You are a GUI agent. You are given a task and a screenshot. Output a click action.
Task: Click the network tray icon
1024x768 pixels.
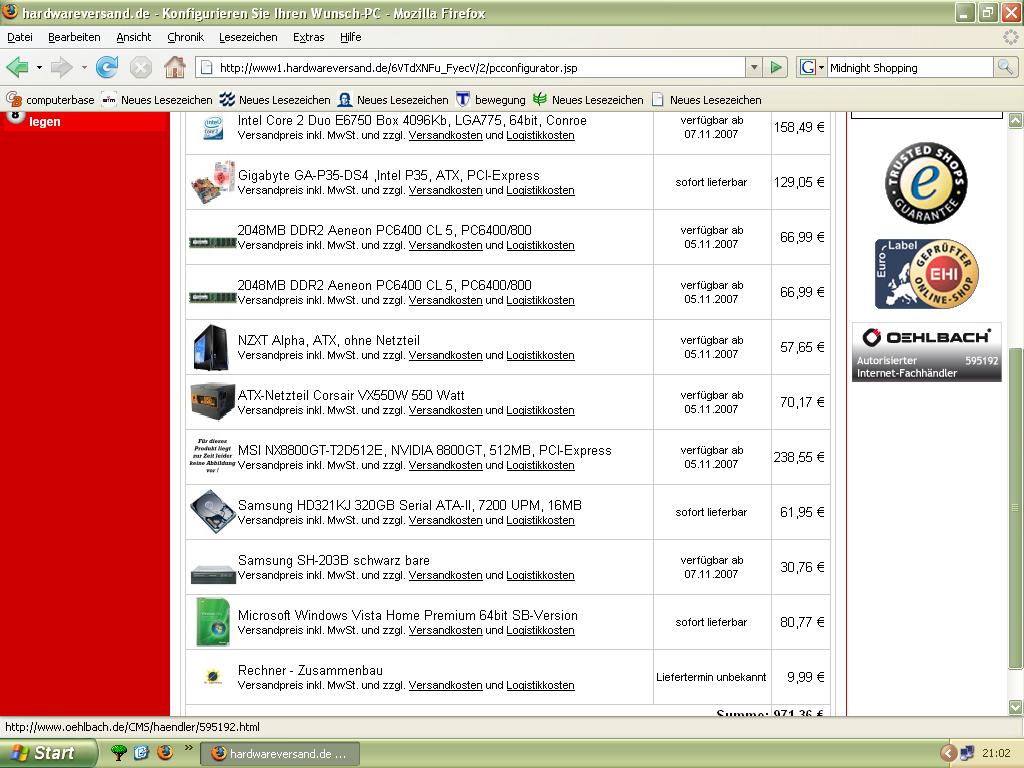(x=968, y=754)
